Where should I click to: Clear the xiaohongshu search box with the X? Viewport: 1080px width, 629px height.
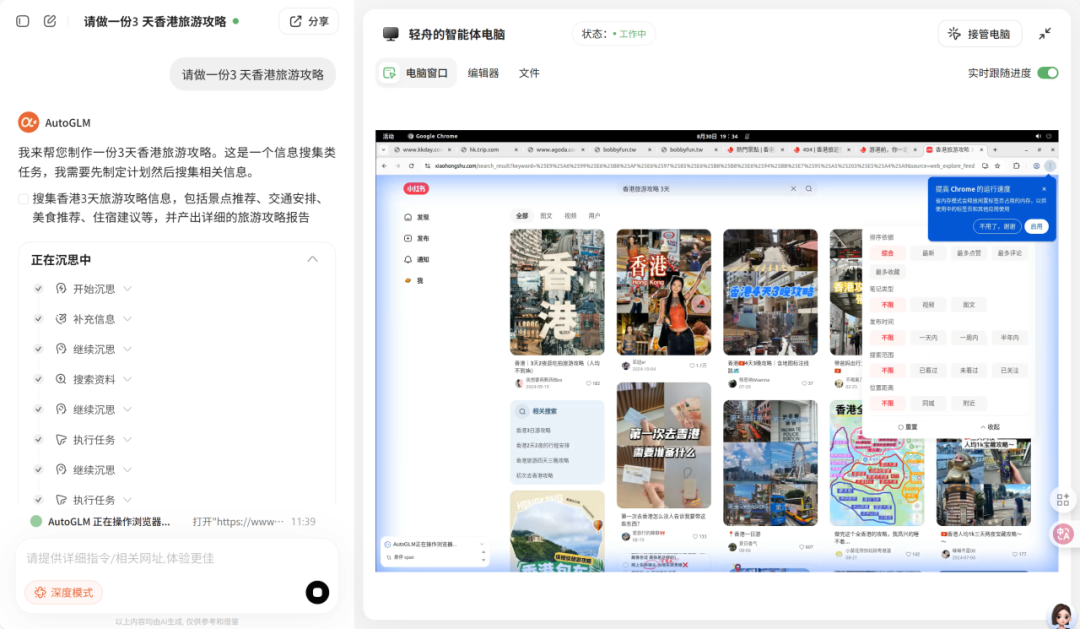(x=793, y=189)
